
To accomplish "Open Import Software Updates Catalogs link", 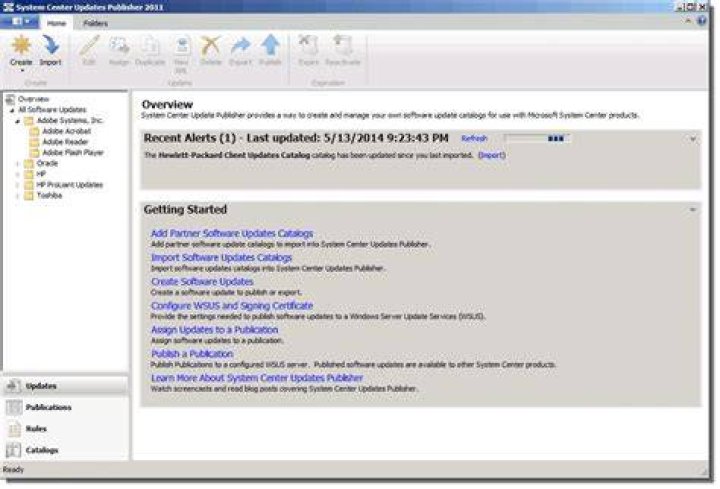I will pos(221,258).
